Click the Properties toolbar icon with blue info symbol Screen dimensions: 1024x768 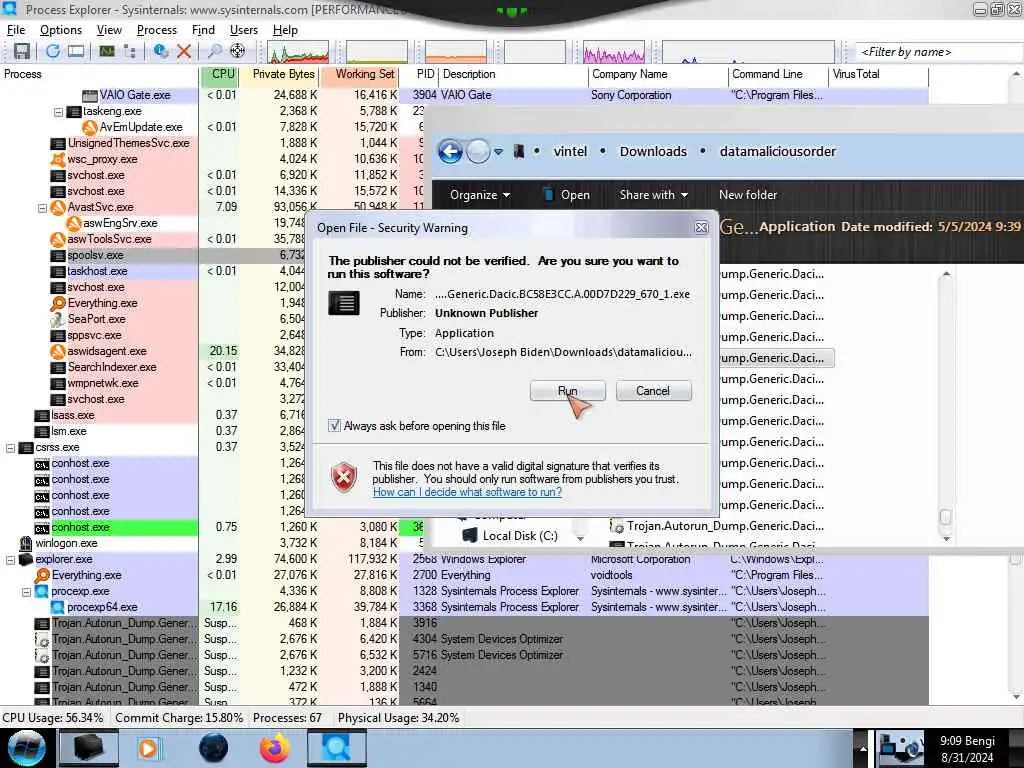[161, 51]
